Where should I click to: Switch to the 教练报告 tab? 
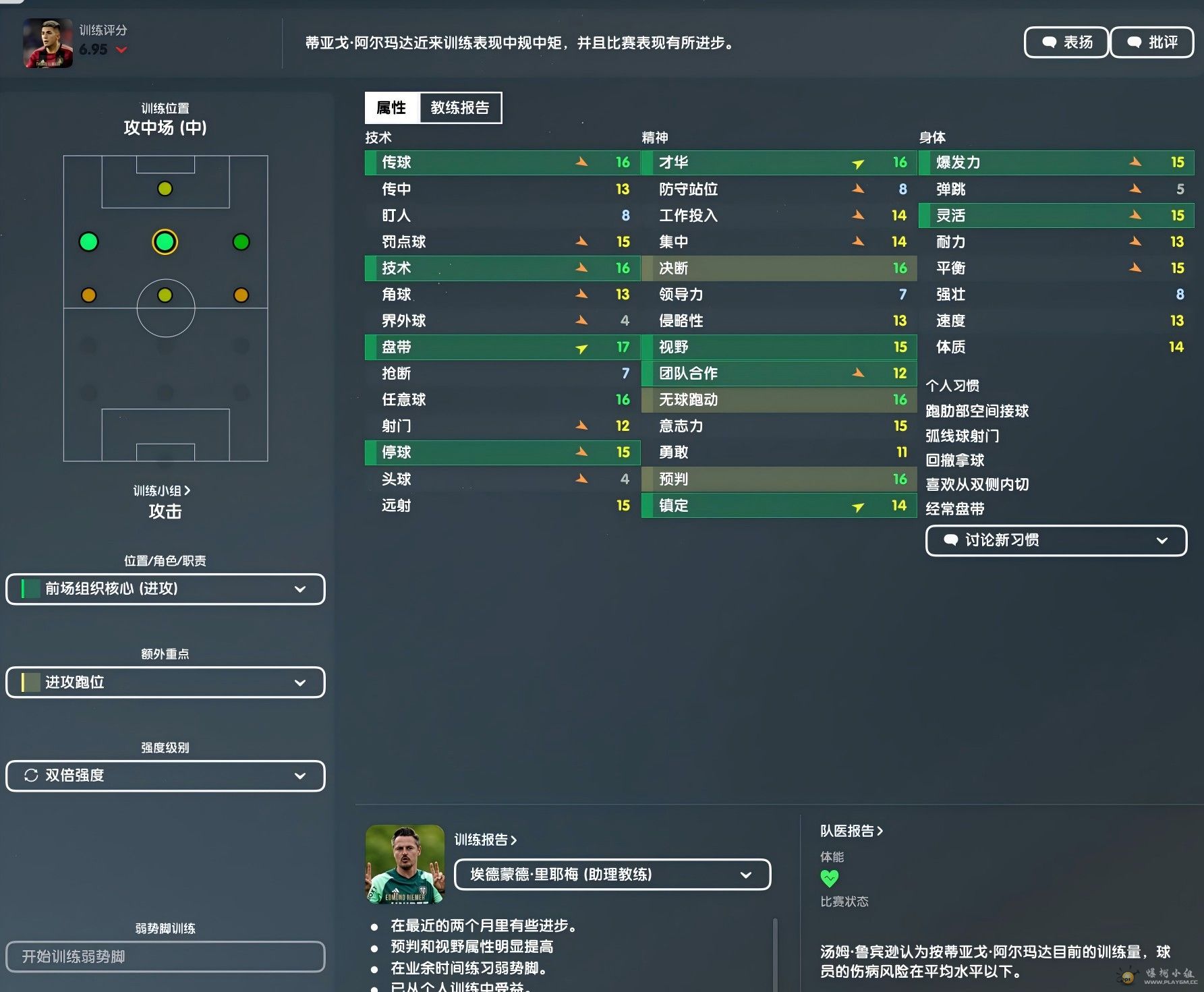pyautogui.click(x=460, y=108)
